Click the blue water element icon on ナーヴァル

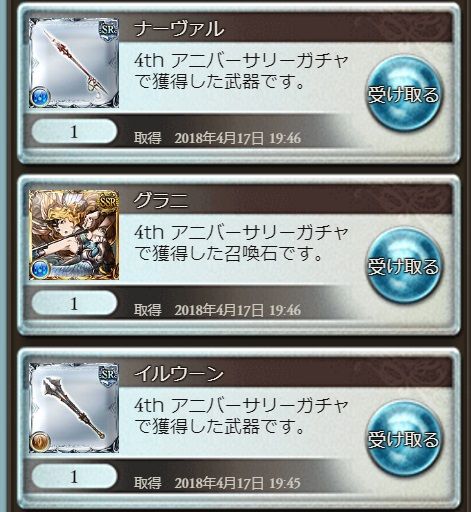40,97
